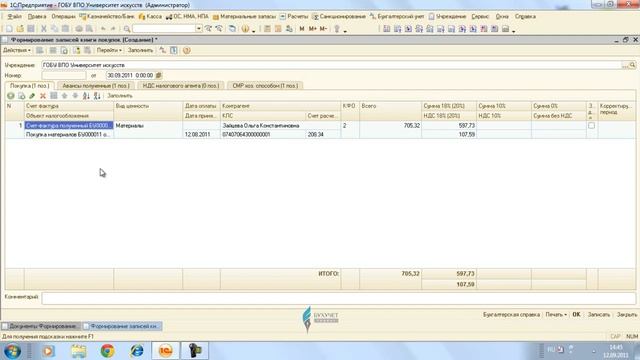Click the 12.08.2011 date cell
Image resolution: width=640 pixels, height=360 pixels.
click(202, 134)
